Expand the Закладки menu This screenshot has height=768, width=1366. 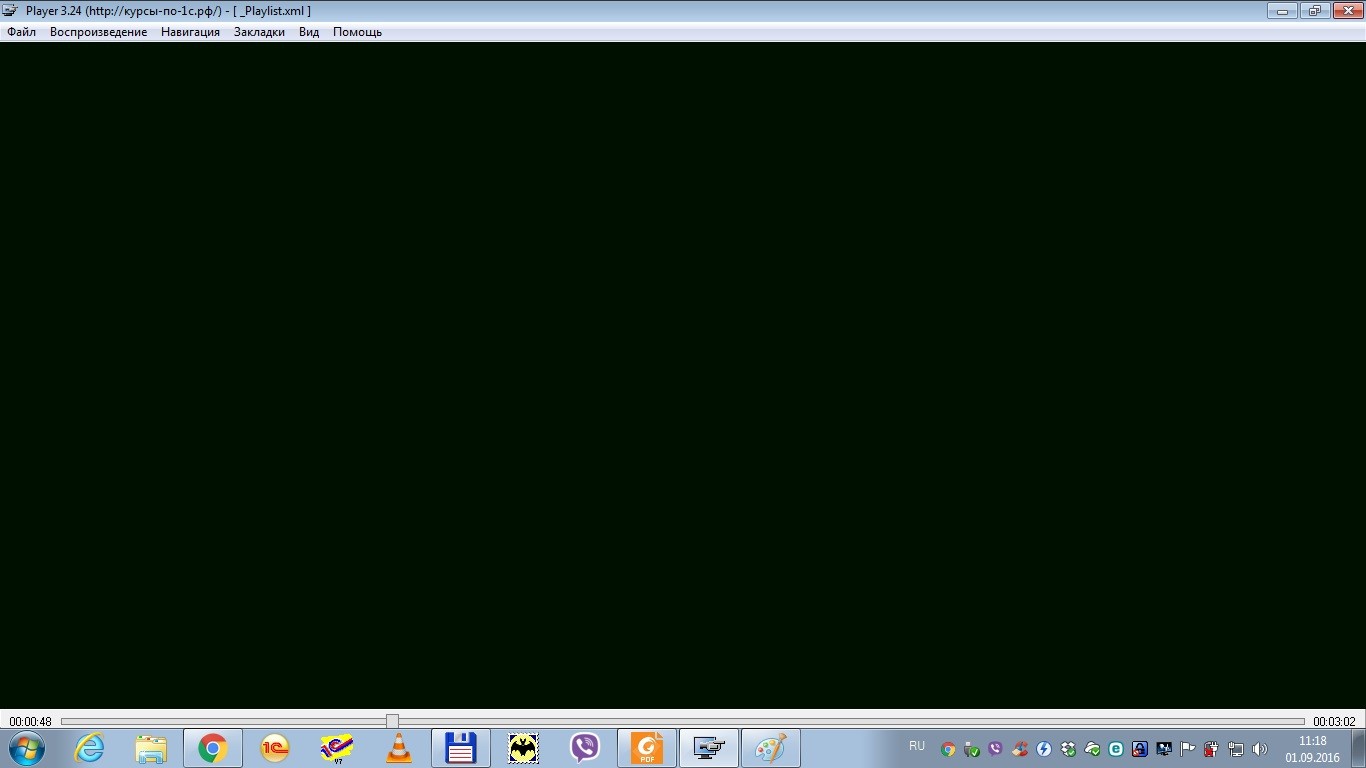[259, 32]
